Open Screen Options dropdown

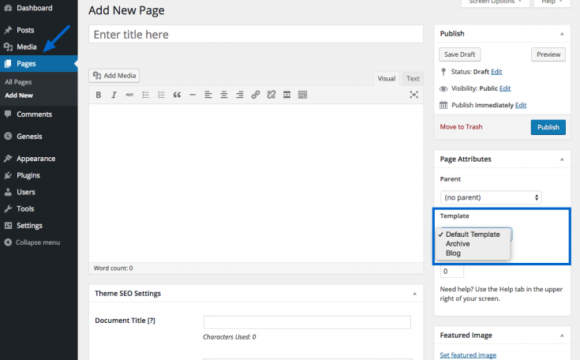[495, 3]
